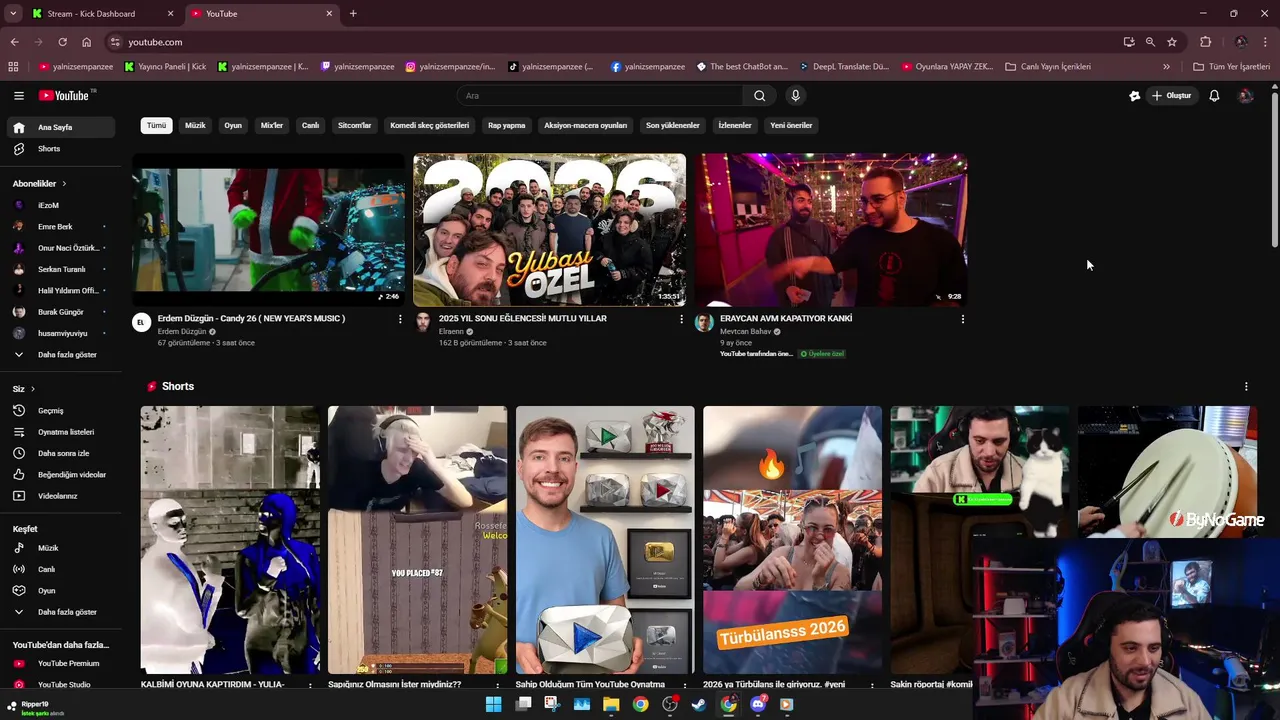
Task: Explore Müzik under Keşfet
Action: (x=59, y=548)
